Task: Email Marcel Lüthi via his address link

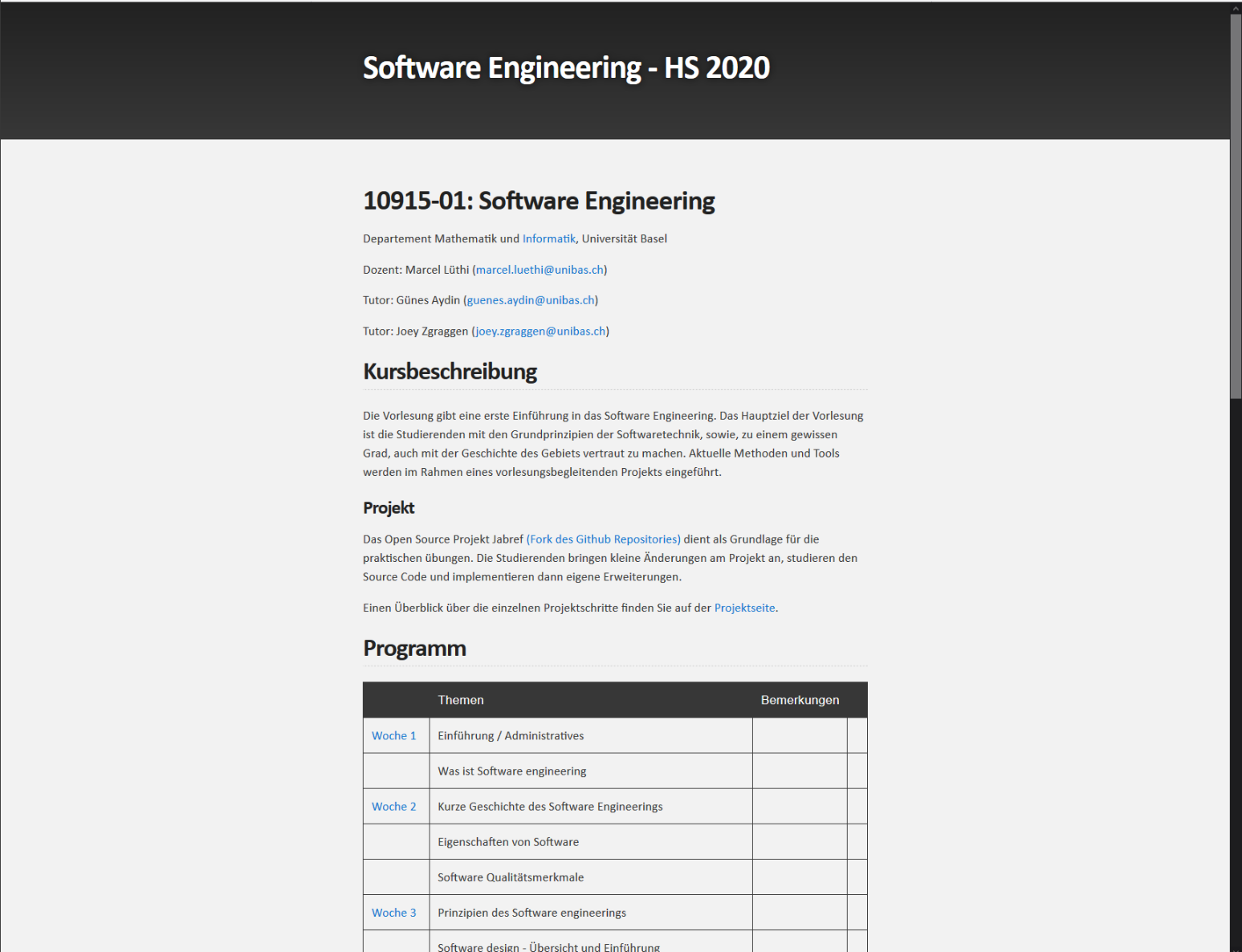Action: pyautogui.click(x=540, y=270)
